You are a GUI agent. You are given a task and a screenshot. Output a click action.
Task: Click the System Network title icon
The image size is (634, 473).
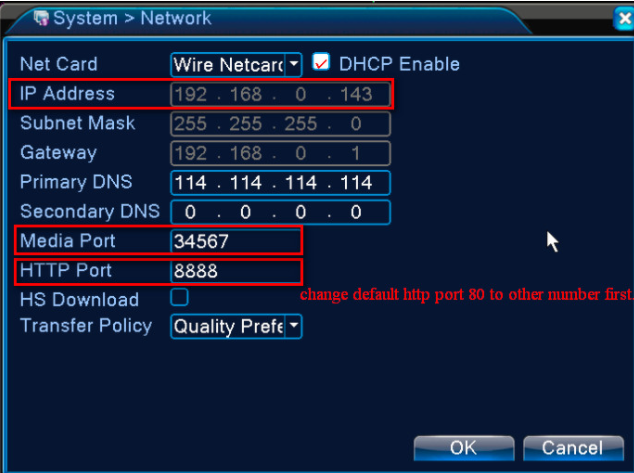coord(41,18)
